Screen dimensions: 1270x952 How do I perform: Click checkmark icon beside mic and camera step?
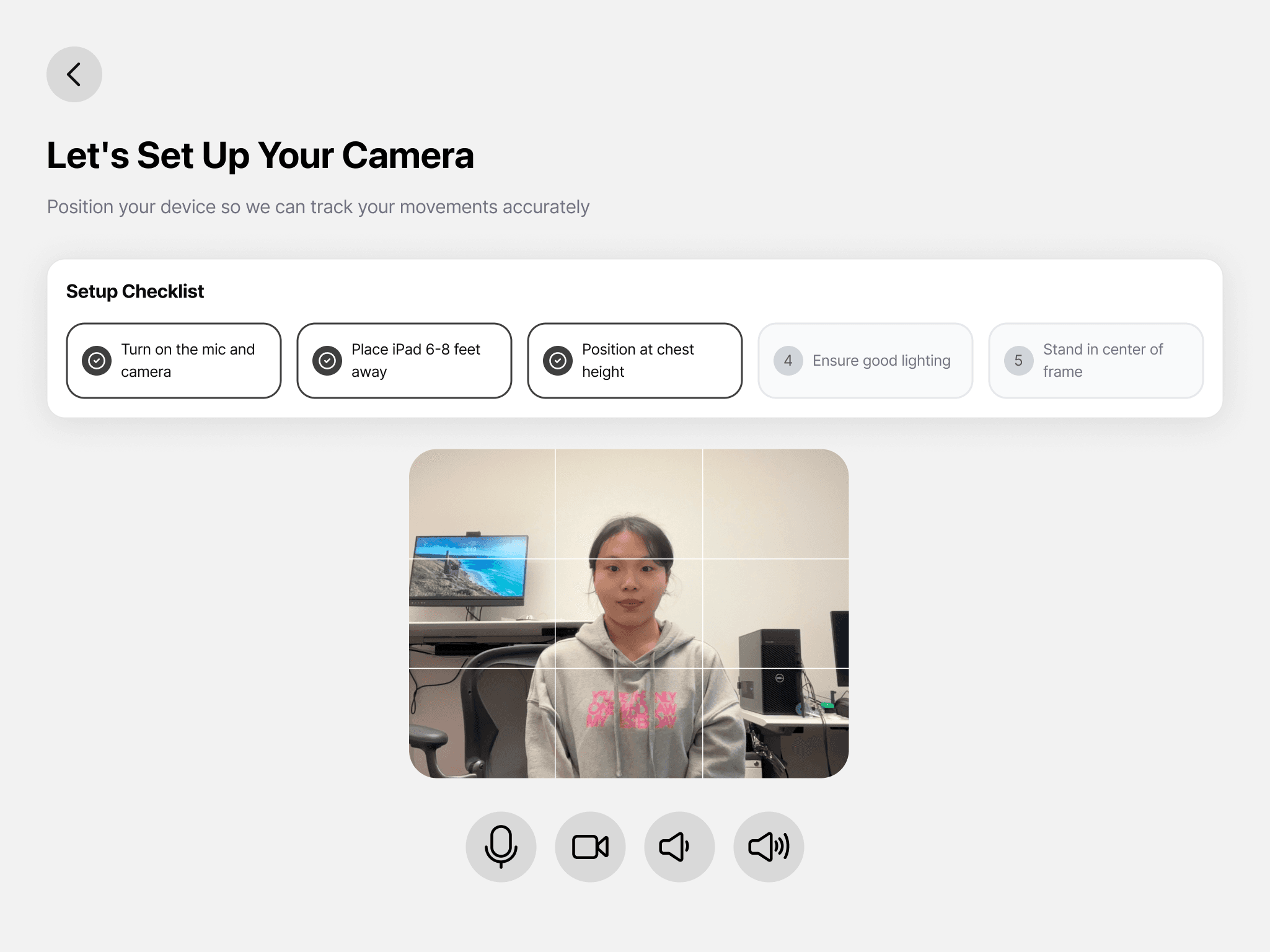click(97, 361)
